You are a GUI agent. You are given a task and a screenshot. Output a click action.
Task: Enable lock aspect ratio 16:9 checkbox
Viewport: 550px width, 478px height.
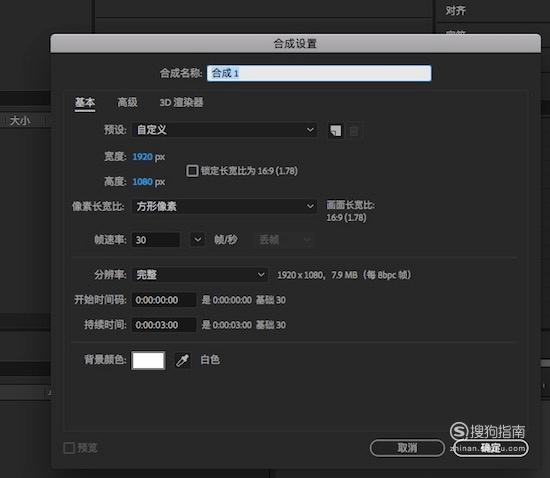192,171
